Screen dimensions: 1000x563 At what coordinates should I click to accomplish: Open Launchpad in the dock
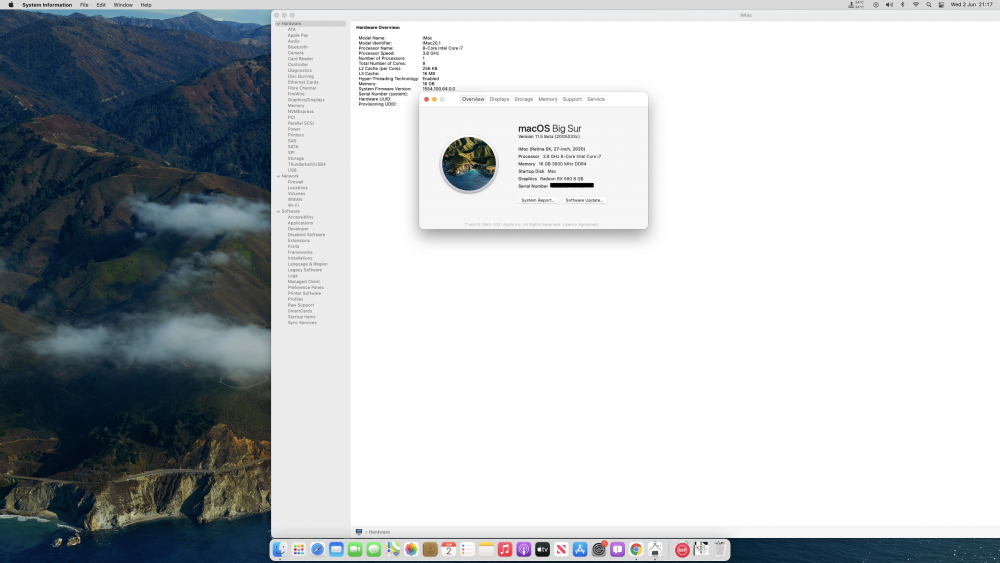[x=298, y=549]
